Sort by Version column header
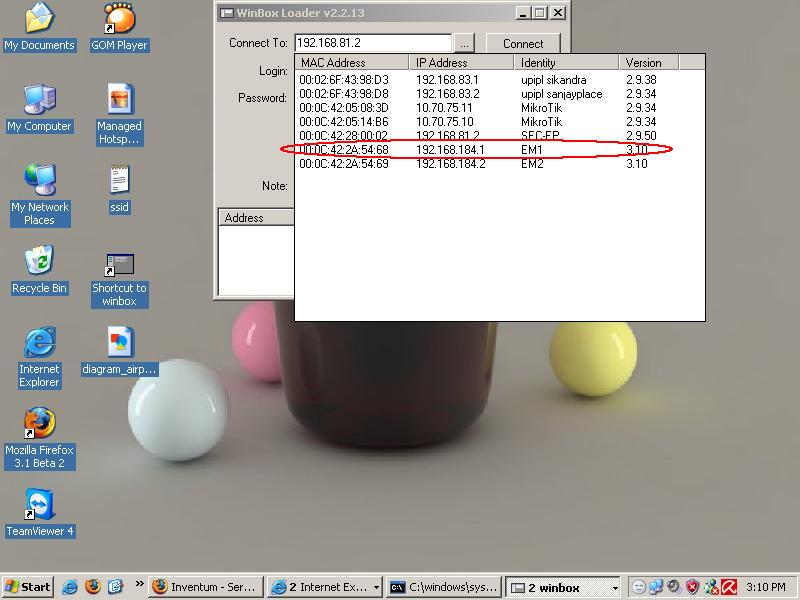Screen dimensions: 800x600 coord(648,63)
